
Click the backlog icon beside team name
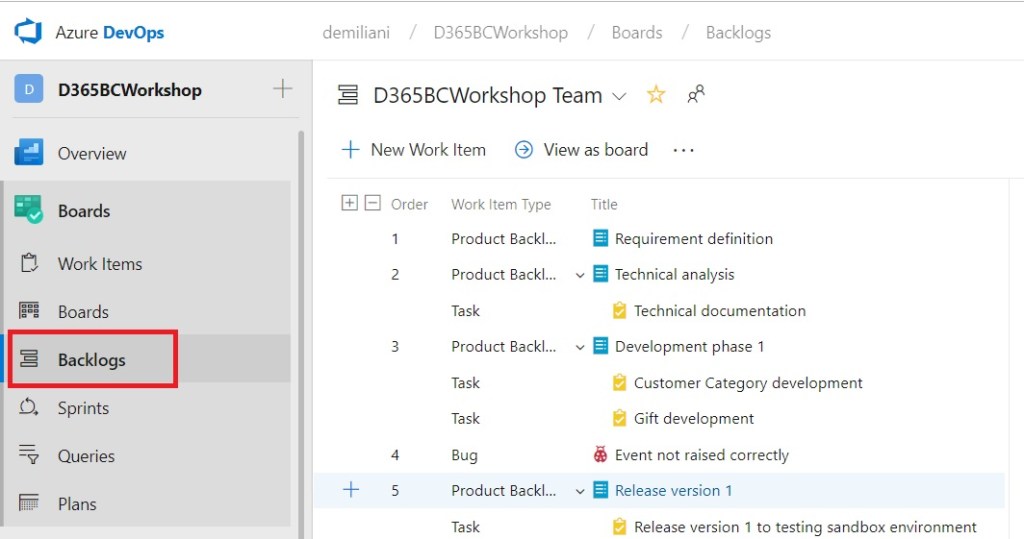347,95
